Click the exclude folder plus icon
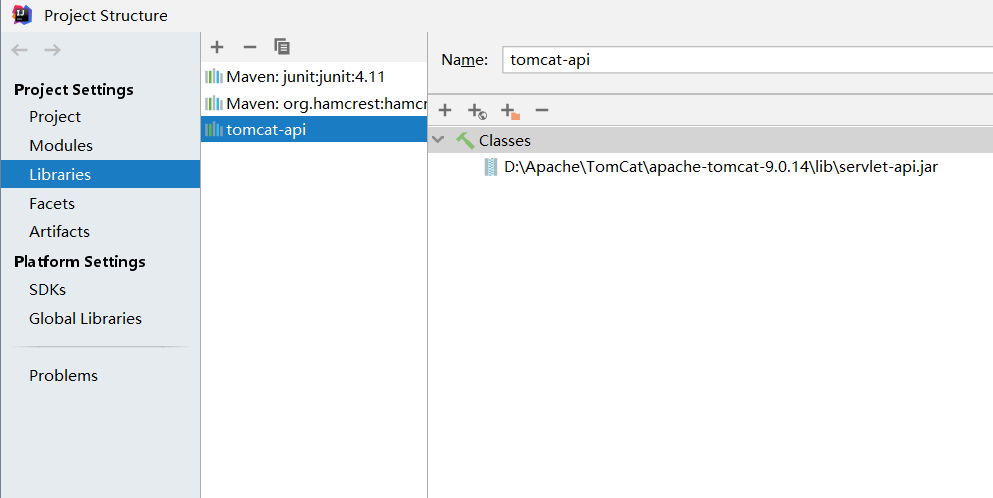This screenshot has height=498, width=993. (510, 112)
